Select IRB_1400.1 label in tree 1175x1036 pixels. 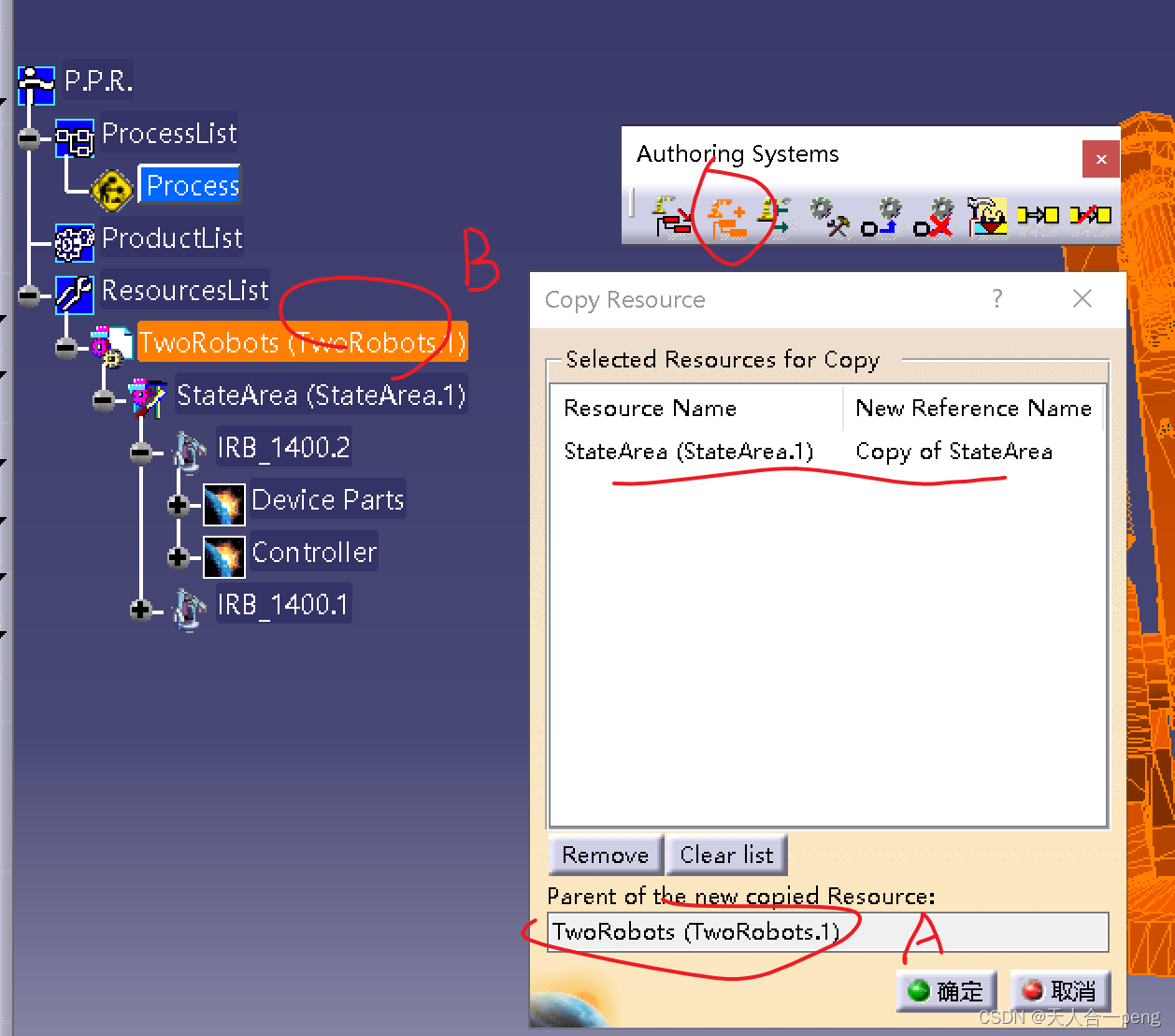click(283, 604)
